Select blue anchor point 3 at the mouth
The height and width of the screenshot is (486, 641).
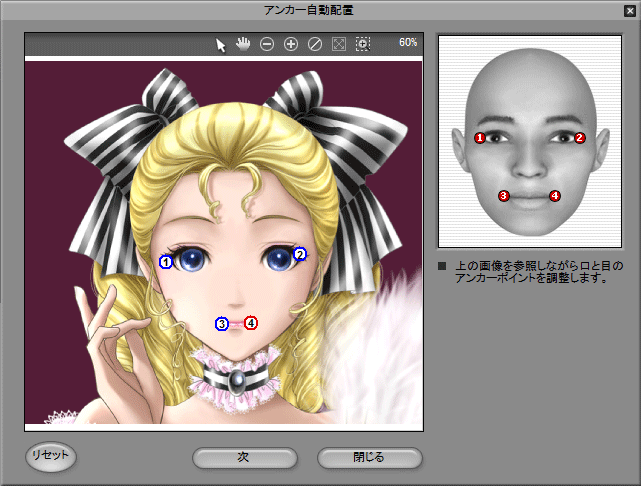[x=222, y=323]
